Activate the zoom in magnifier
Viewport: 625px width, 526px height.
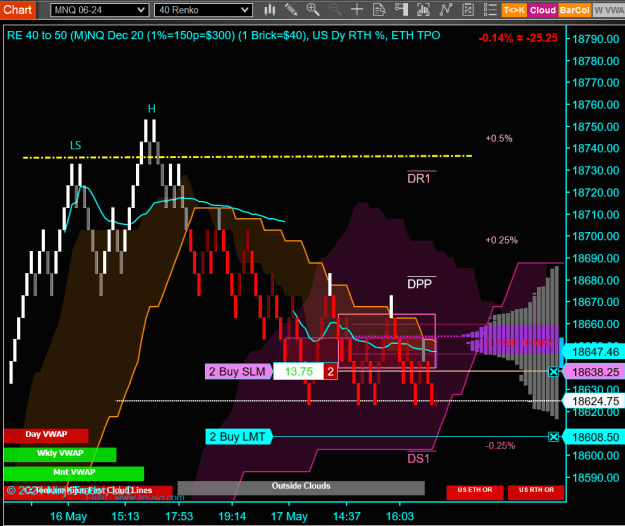click(313, 10)
